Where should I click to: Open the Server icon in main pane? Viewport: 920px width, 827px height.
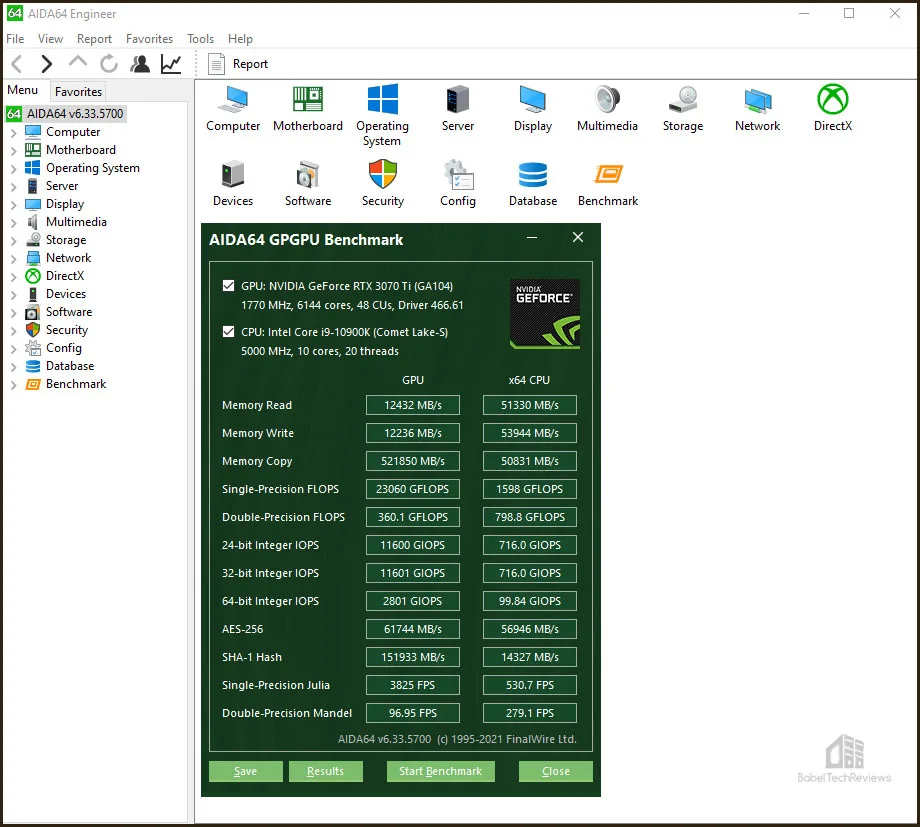coord(458,109)
